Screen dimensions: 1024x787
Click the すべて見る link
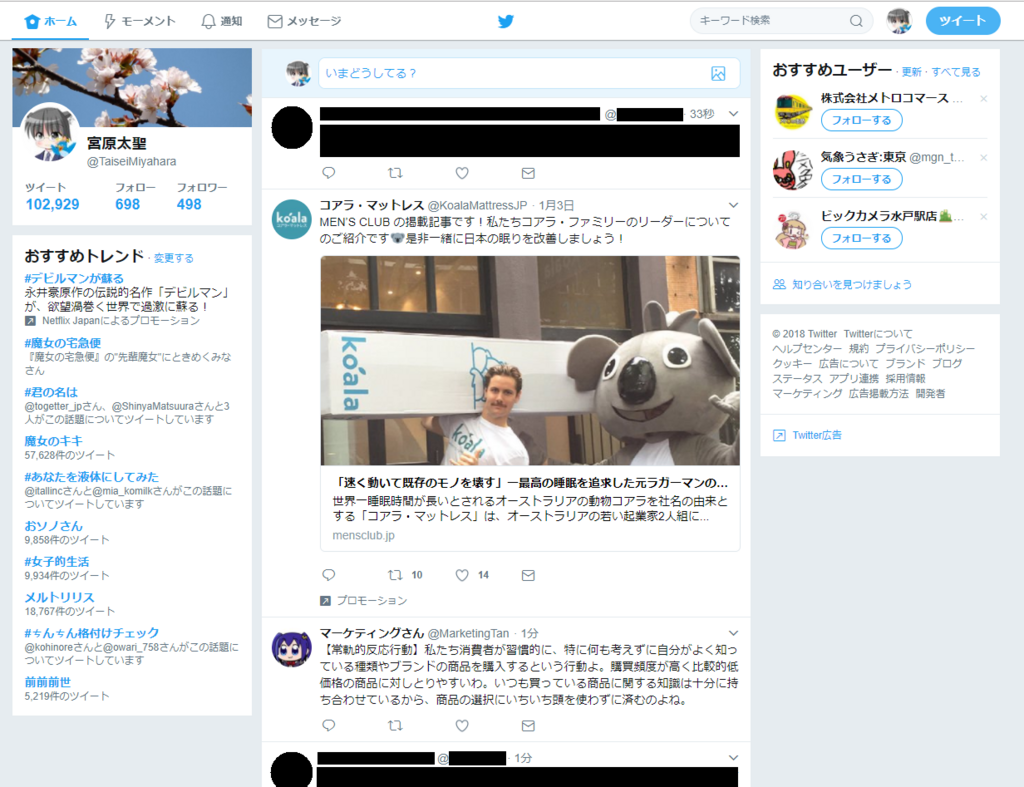tap(956, 72)
